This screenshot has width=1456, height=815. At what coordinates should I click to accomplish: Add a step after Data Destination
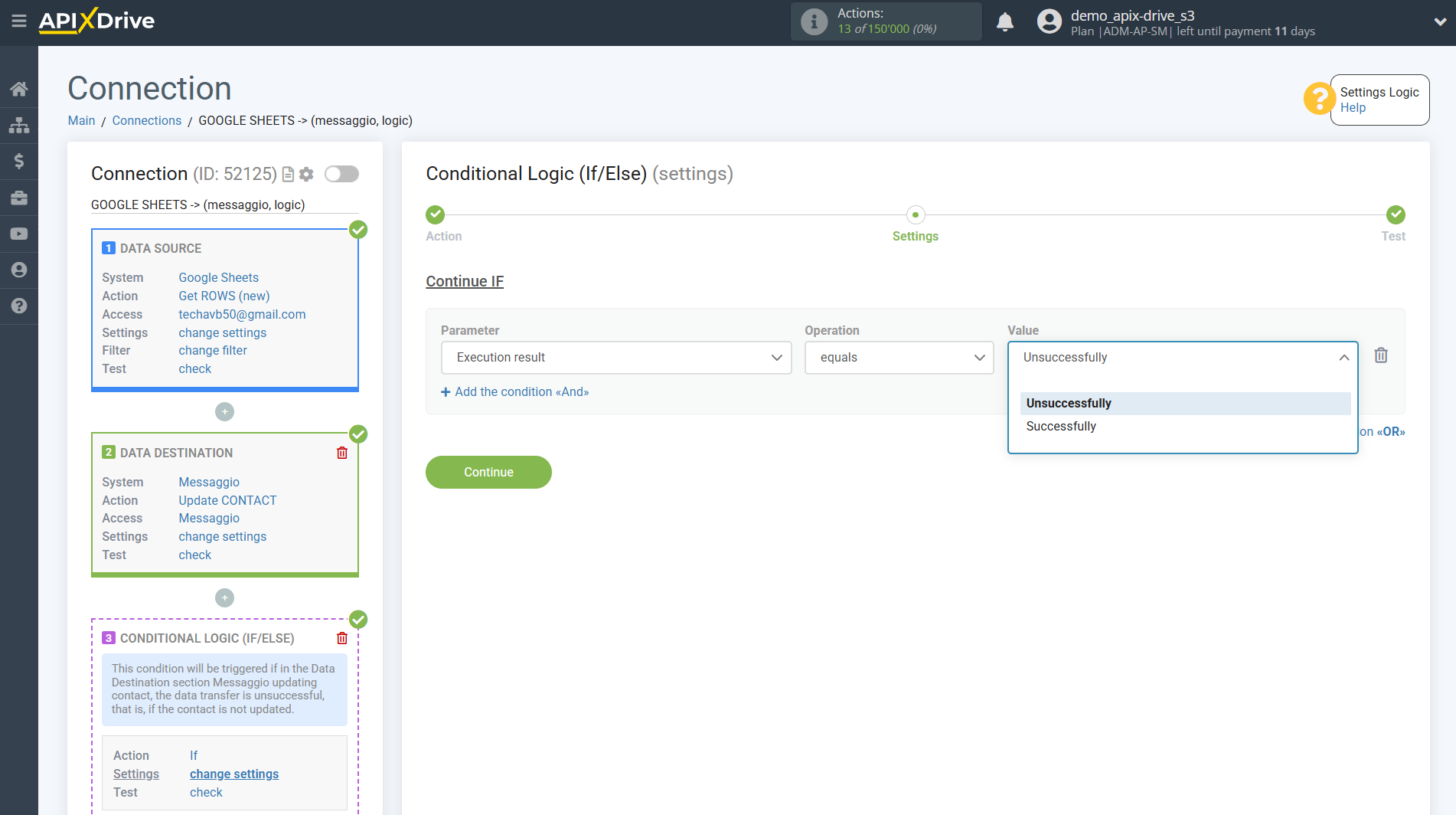point(224,597)
